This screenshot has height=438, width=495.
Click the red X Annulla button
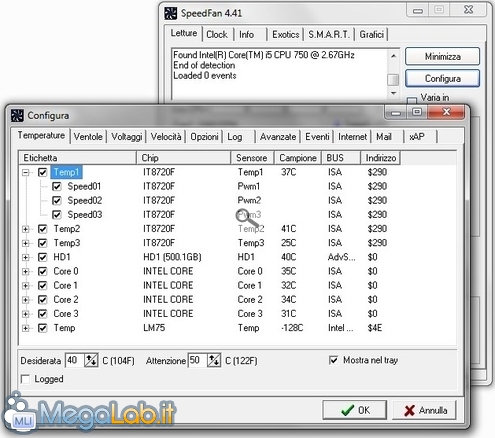click(424, 410)
